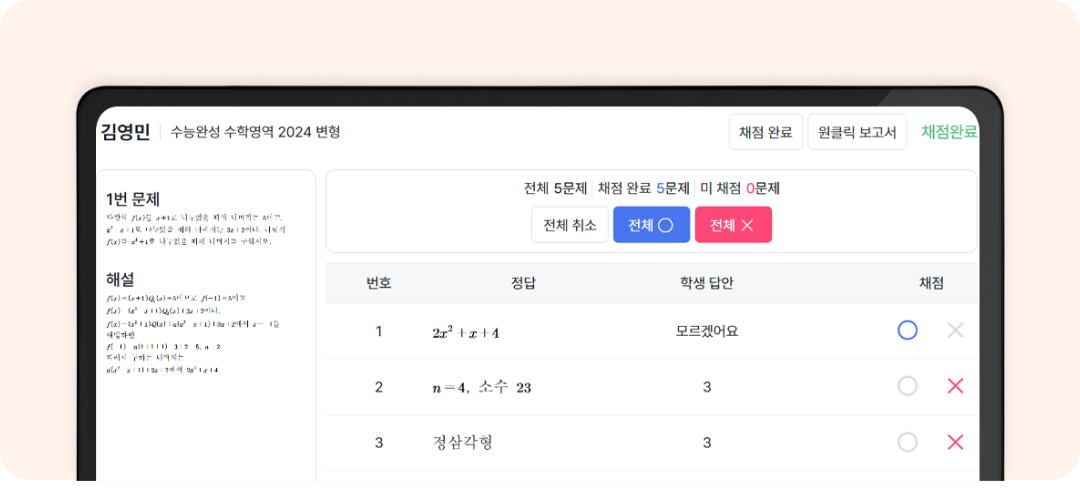Click the 채점 완료 button

point(765,132)
